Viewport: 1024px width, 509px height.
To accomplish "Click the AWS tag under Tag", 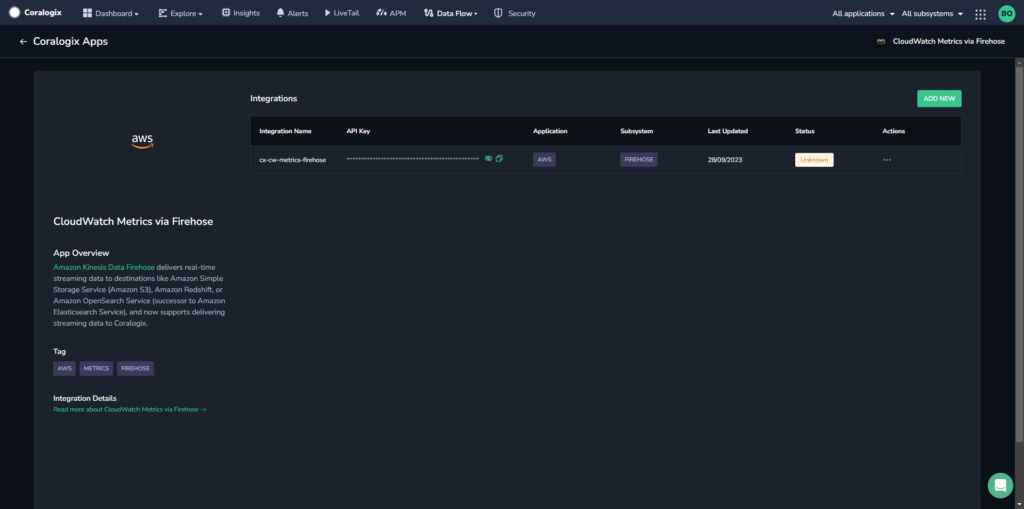I will pos(64,369).
